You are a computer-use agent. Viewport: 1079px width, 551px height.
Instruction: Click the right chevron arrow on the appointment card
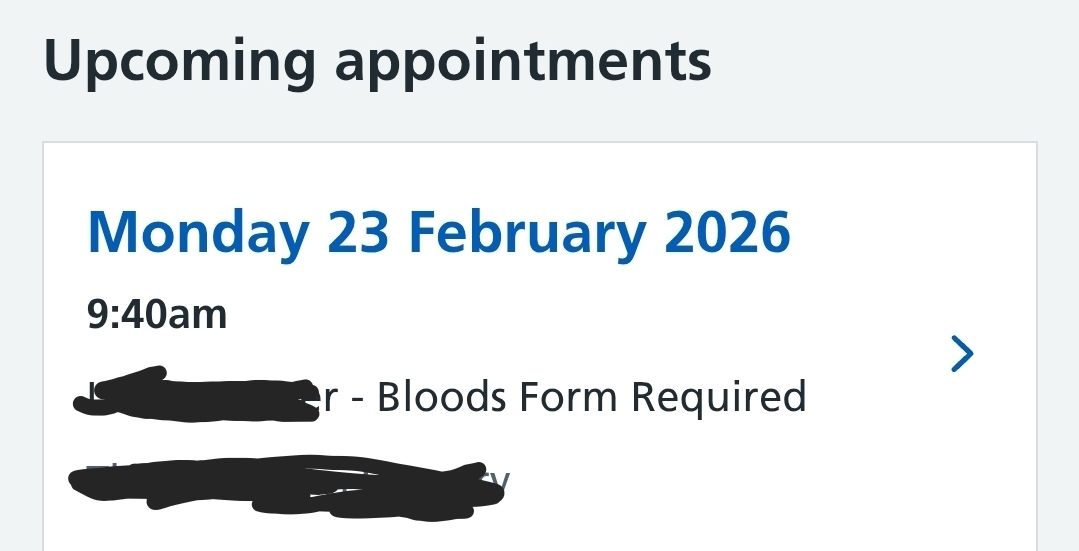pos(961,354)
